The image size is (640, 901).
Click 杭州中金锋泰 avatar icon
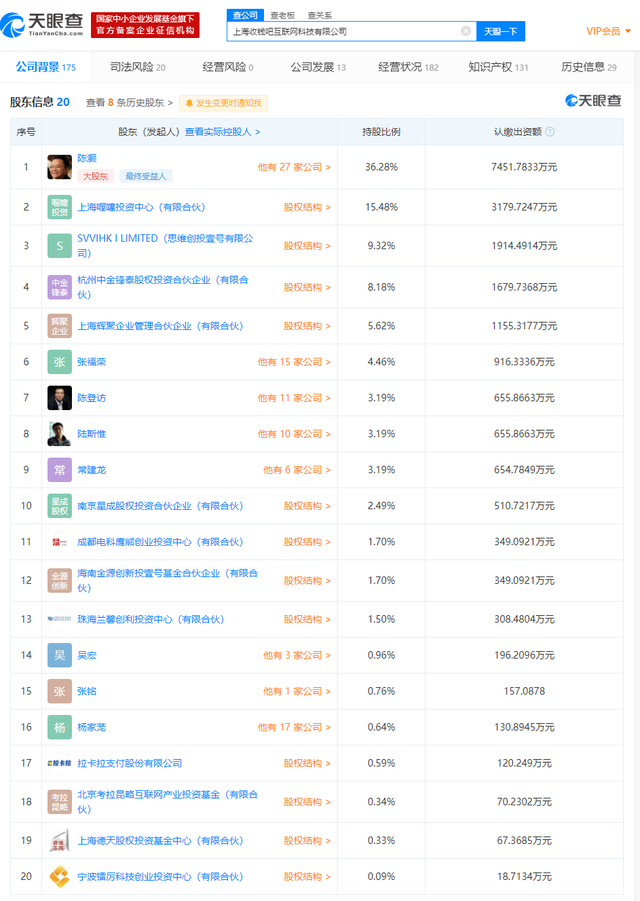[x=60, y=287]
